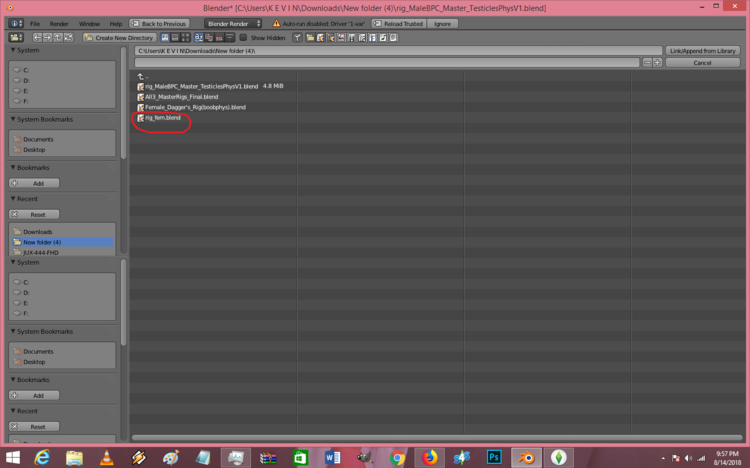Open the File menu
The width and height of the screenshot is (750, 468).
(x=35, y=23)
